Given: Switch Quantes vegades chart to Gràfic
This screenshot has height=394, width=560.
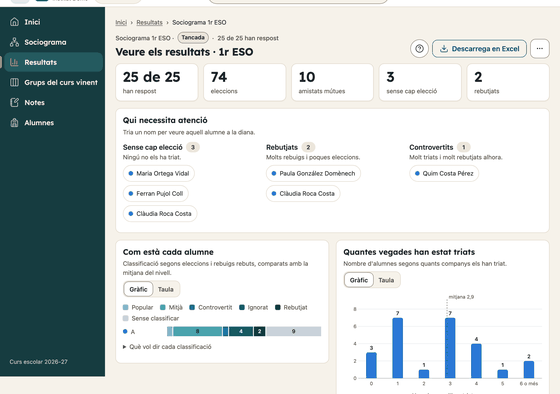Looking at the screenshot, I should tap(359, 280).
